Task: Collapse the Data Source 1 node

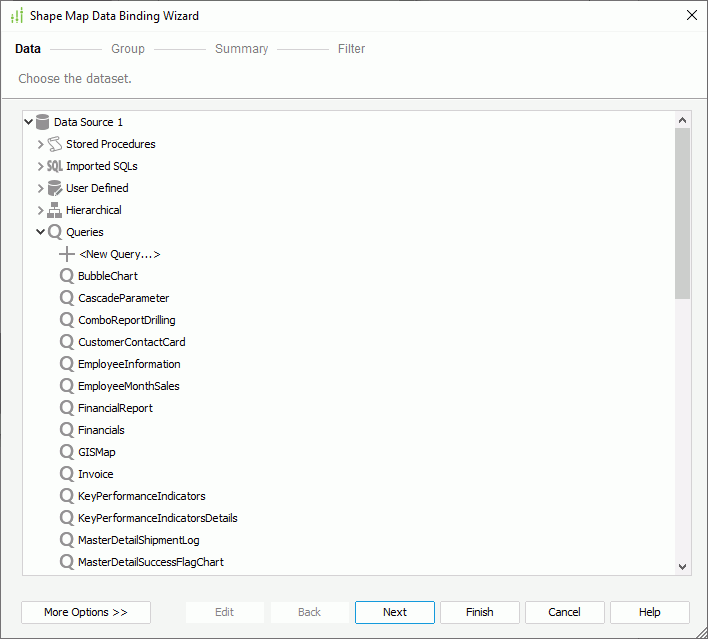Action: (28, 122)
